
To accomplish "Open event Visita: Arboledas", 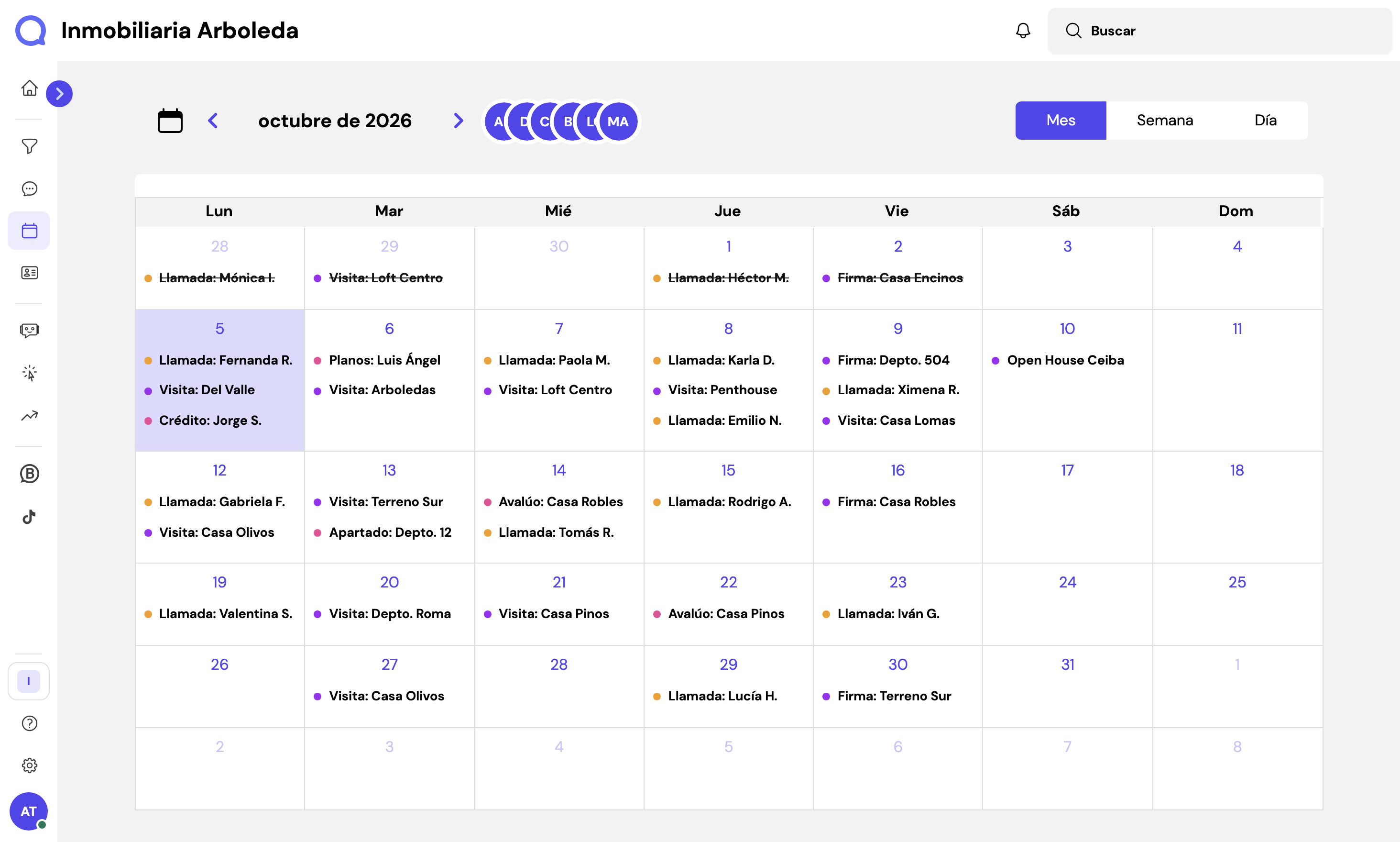I will coord(375,390).
